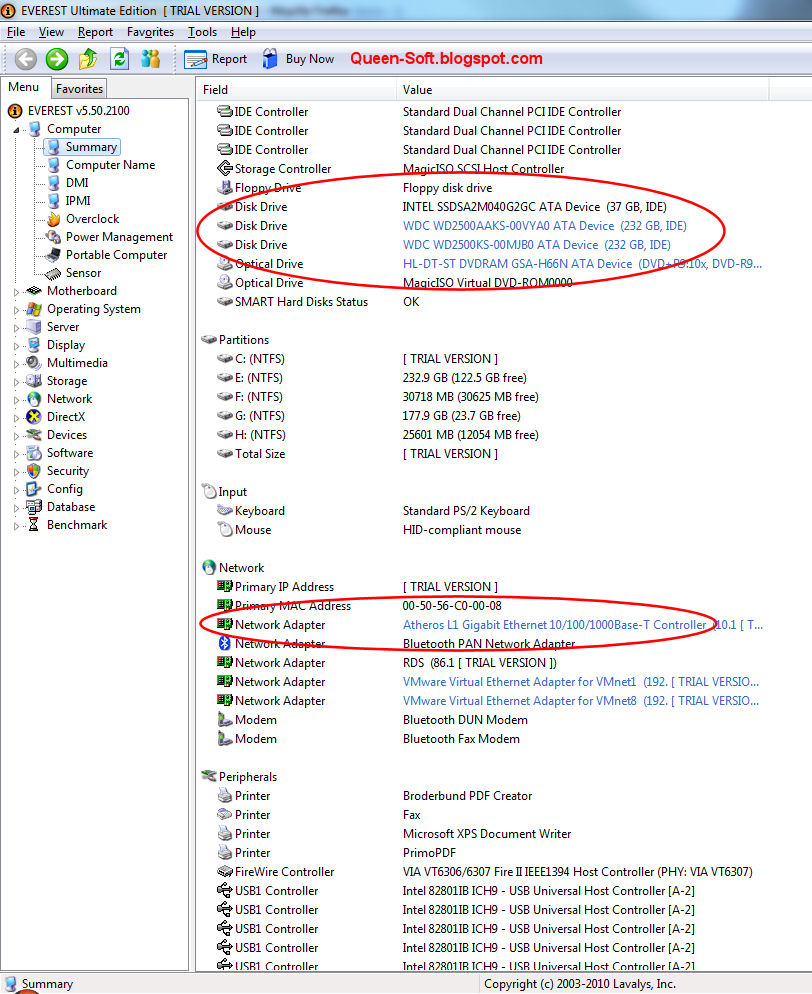Select DMI tree item
Viewport: 812px width, 994px height.
[77, 183]
